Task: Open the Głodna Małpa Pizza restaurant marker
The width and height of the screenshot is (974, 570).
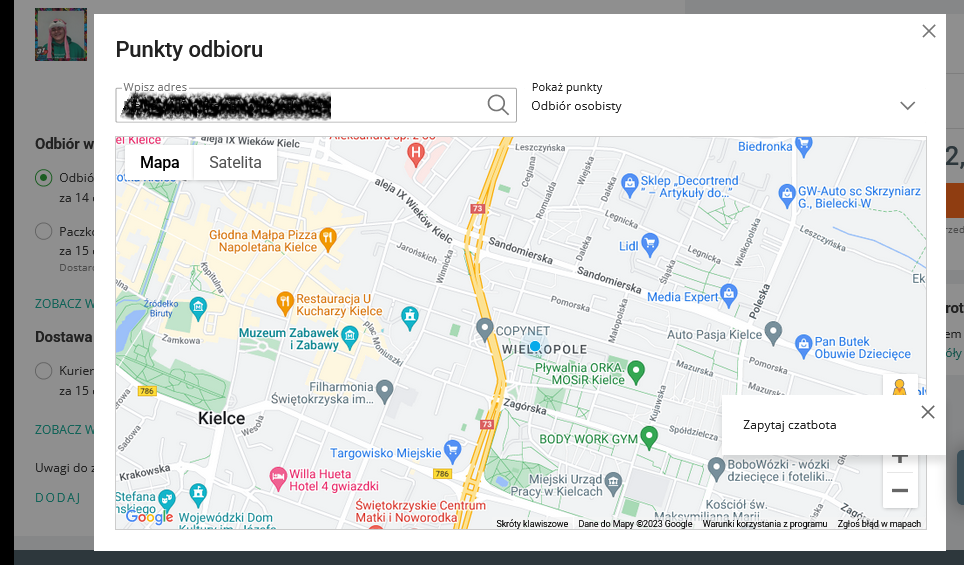Action: [x=326, y=238]
